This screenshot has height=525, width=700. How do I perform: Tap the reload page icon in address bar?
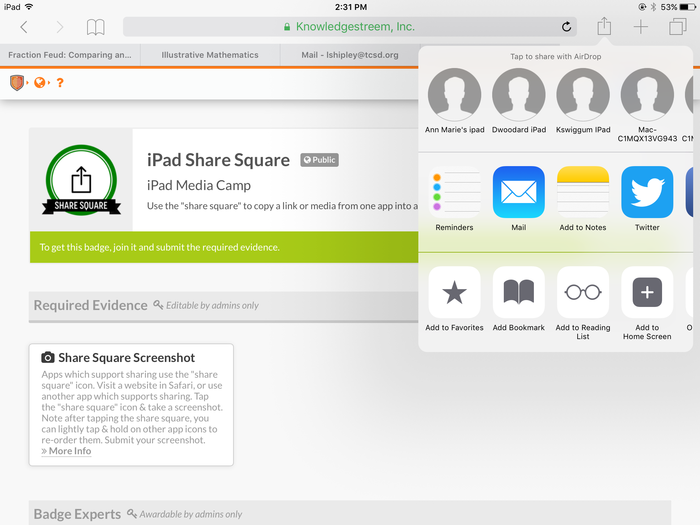pos(567,27)
